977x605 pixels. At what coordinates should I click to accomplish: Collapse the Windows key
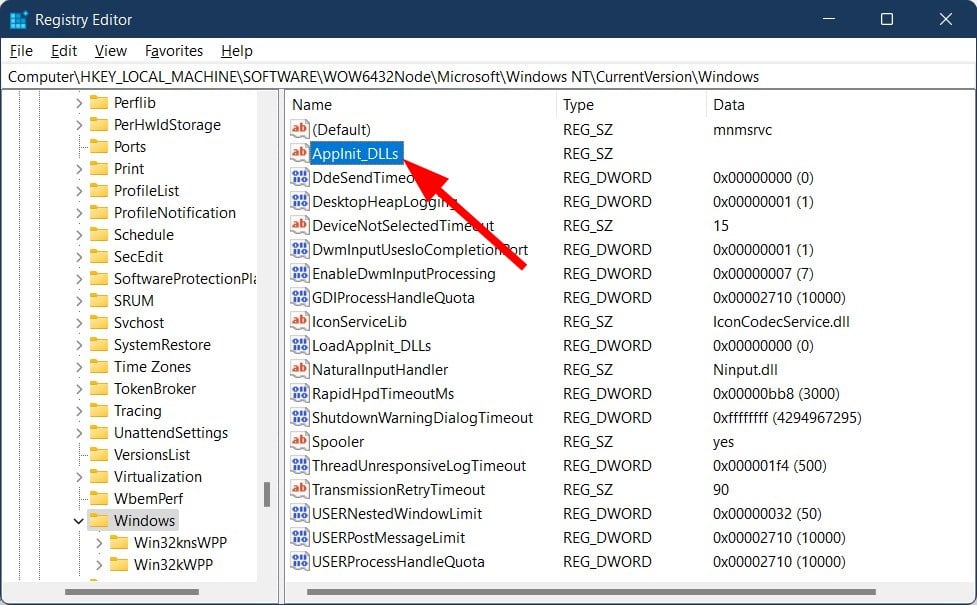(x=79, y=521)
